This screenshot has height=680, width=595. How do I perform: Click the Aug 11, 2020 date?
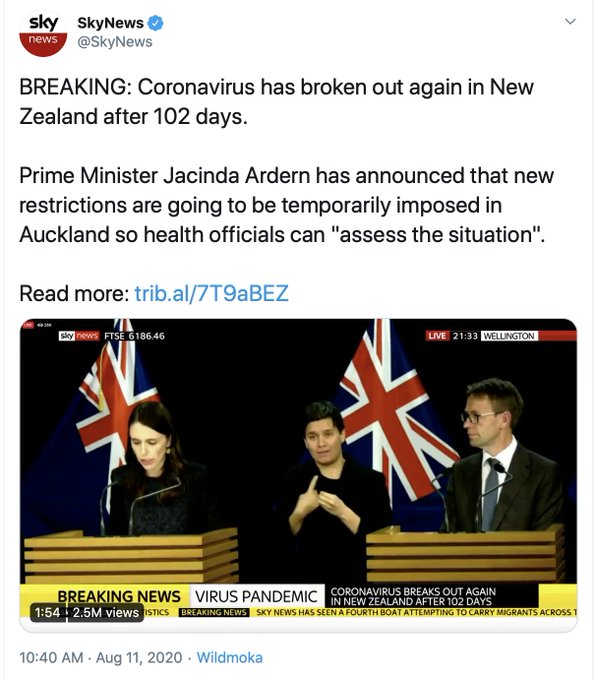coord(139,657)
